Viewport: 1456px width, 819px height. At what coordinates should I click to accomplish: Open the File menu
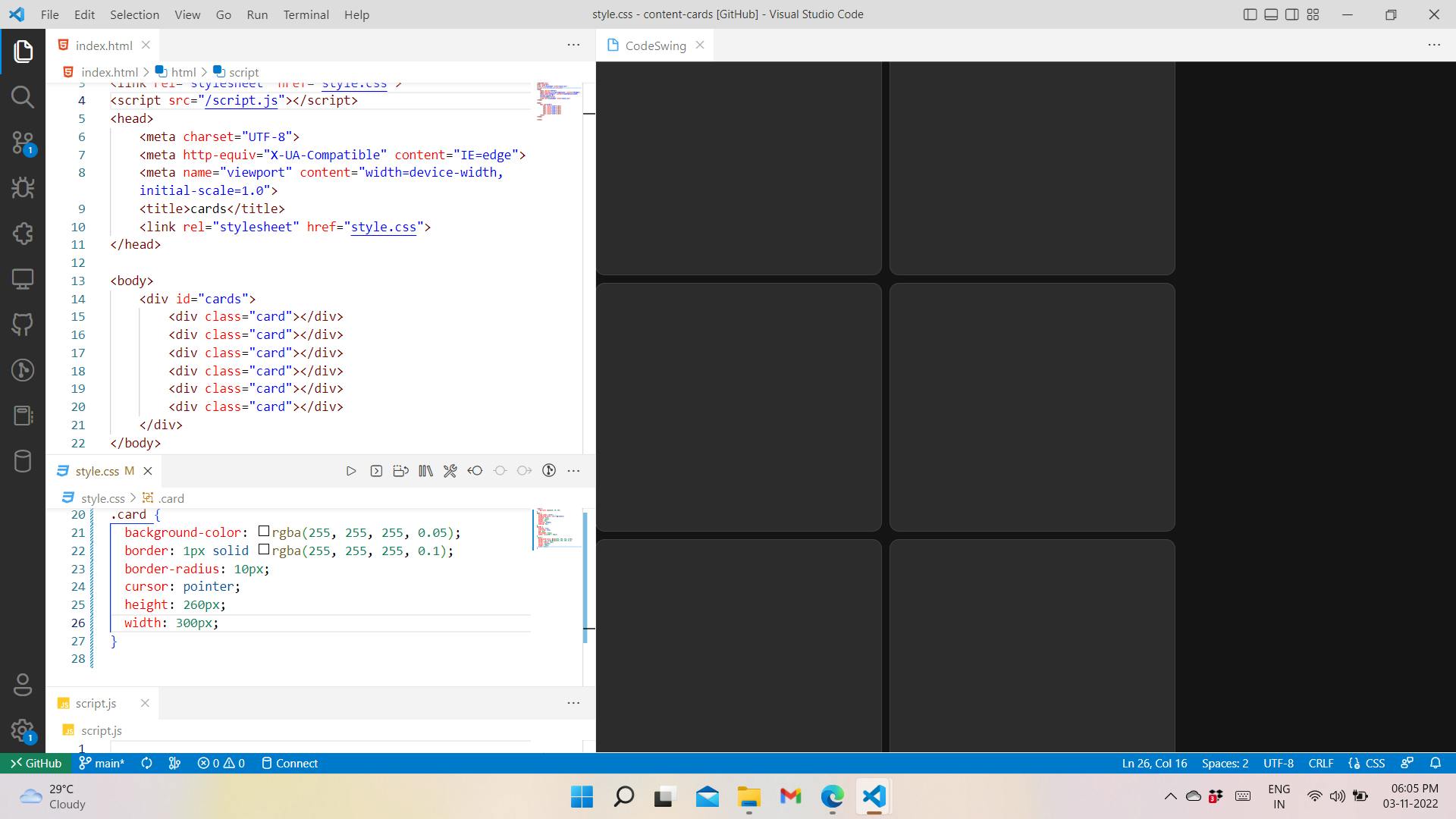(x=49, y=14)
